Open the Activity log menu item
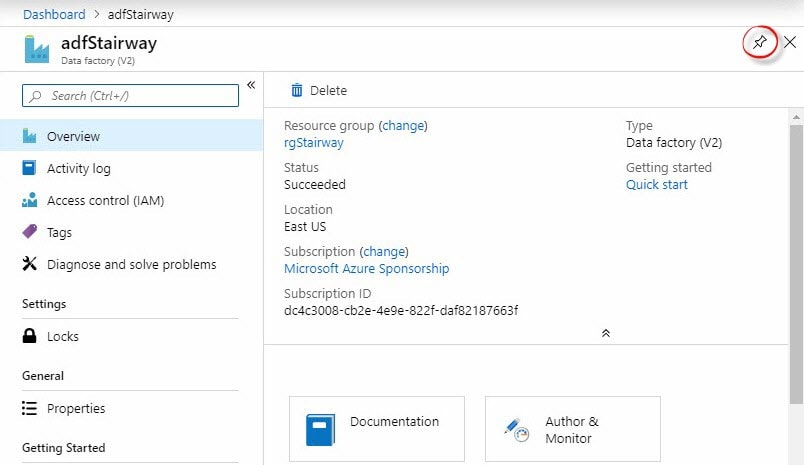 78,169
